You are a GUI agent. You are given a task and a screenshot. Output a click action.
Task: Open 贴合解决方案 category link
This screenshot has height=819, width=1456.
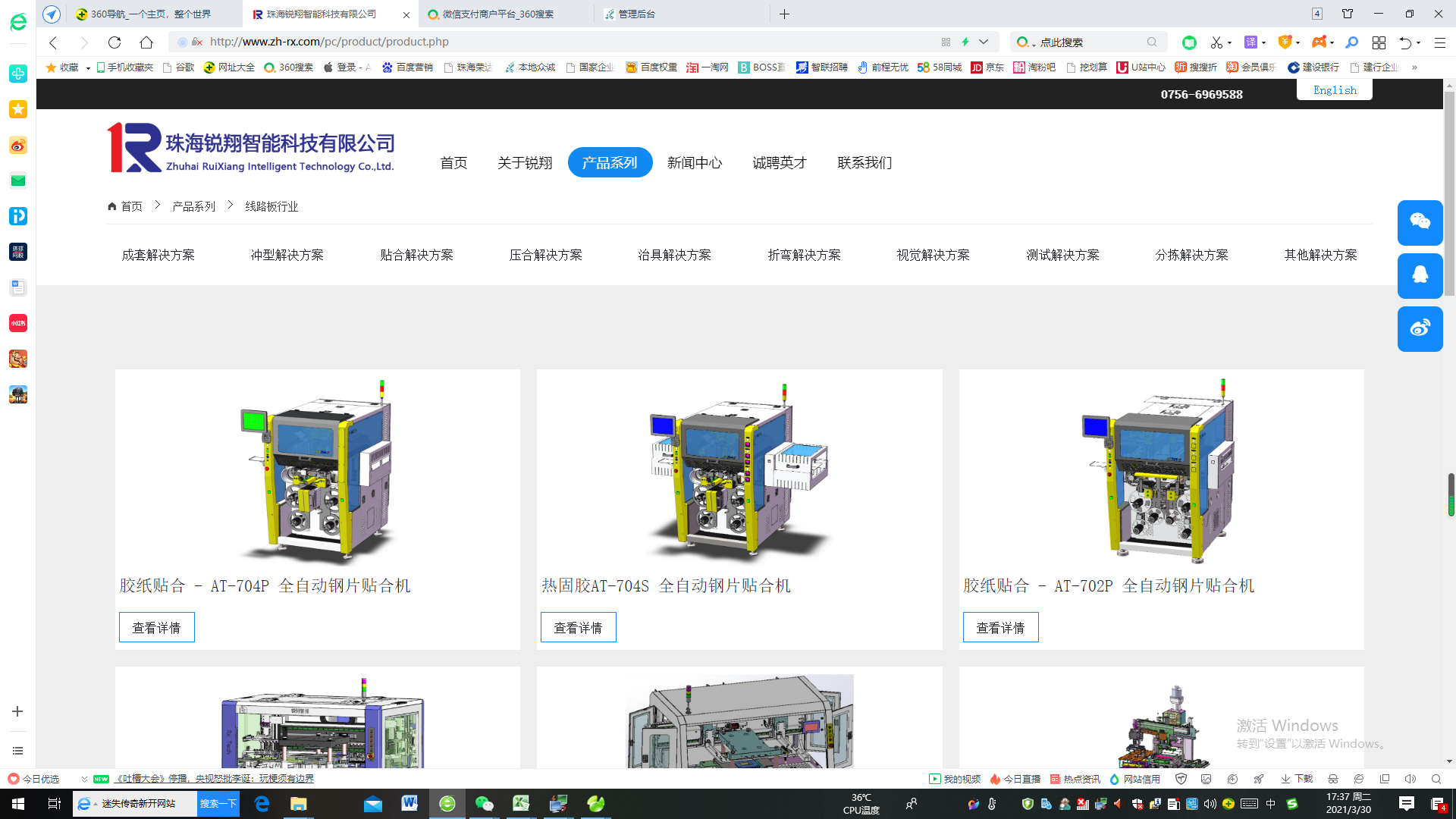[x=416, y=255]
